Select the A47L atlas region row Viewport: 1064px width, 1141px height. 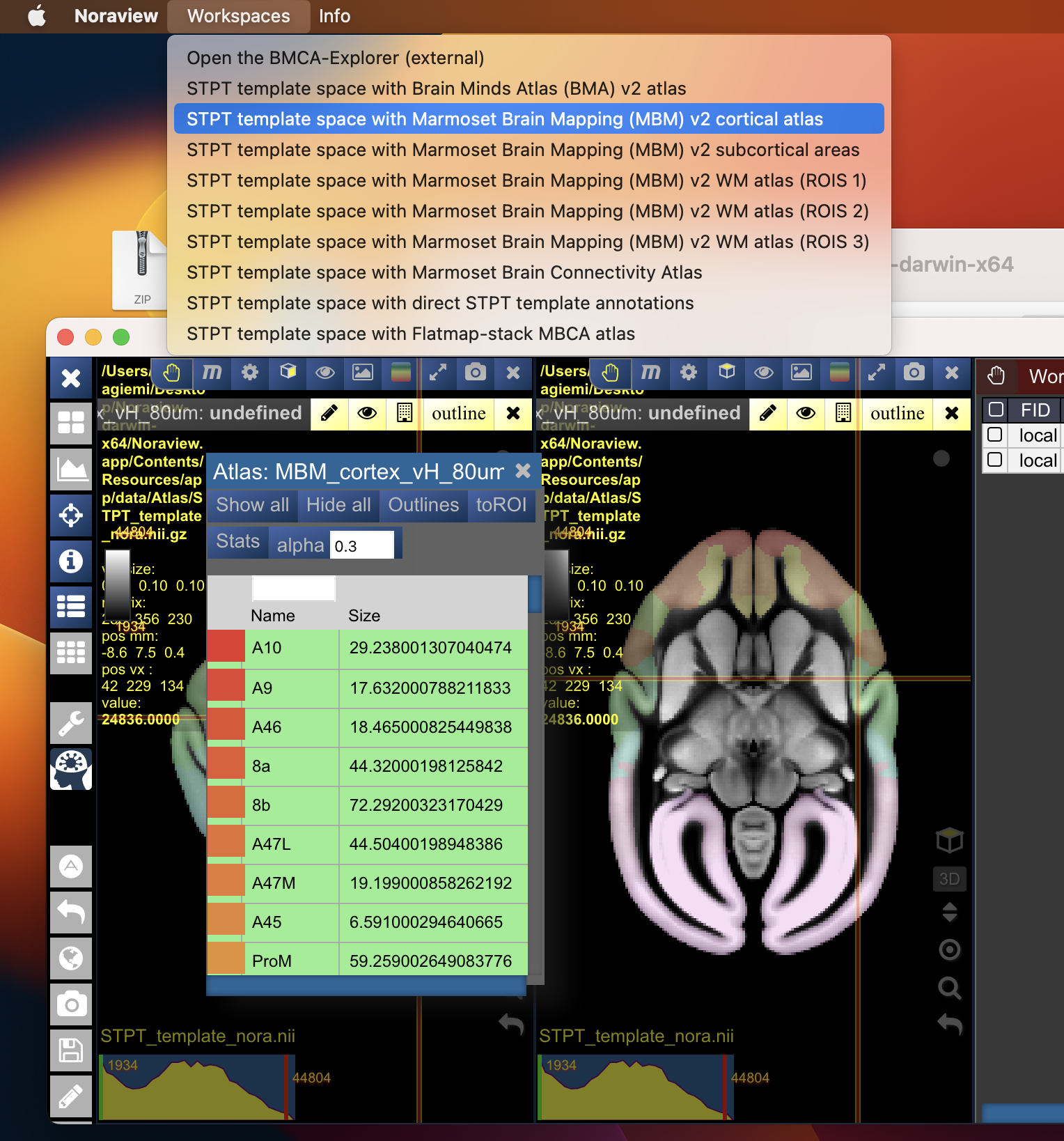(x=367, y=844)
